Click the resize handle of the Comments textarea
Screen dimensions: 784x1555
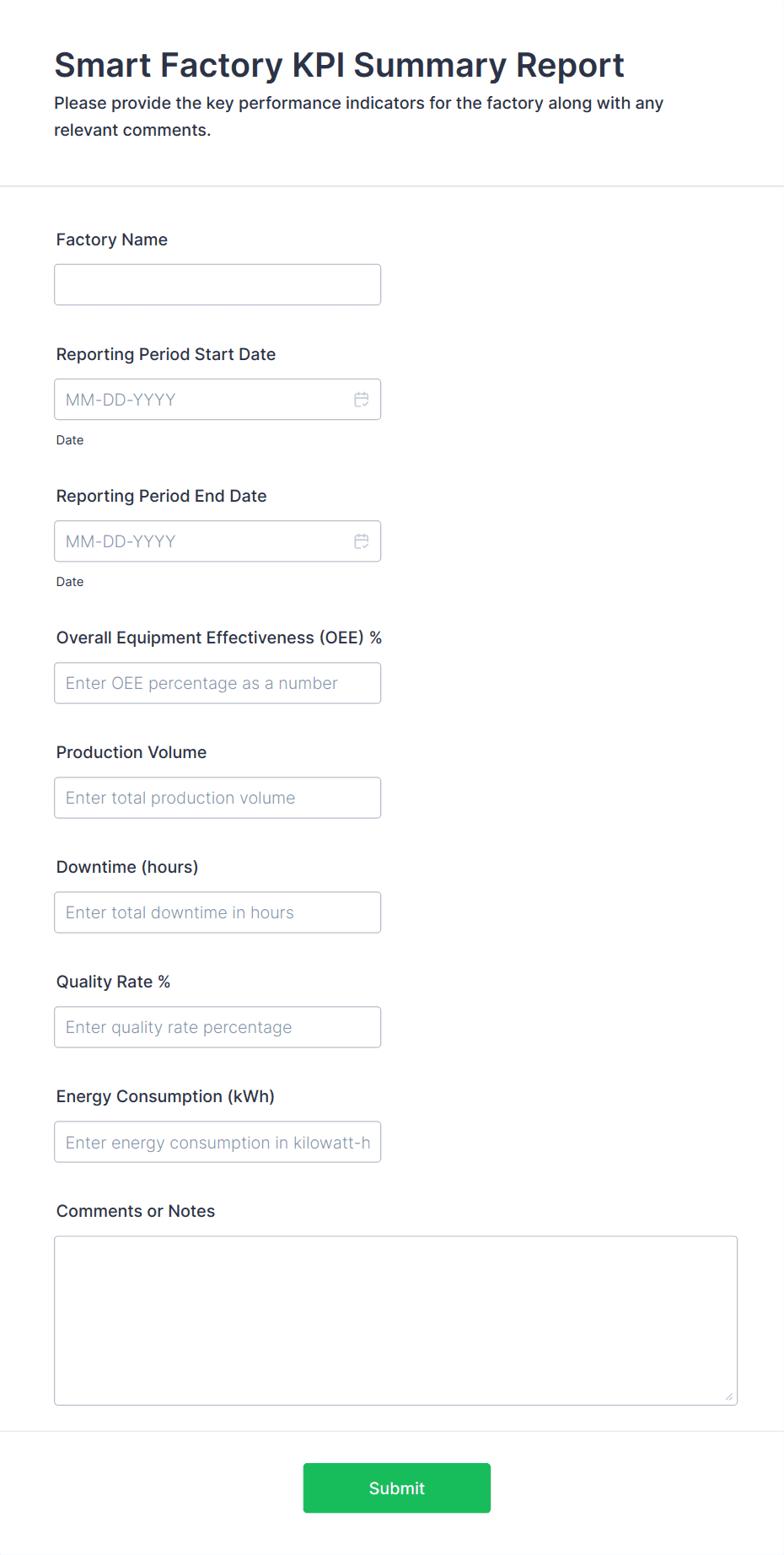click(728, 1396)
